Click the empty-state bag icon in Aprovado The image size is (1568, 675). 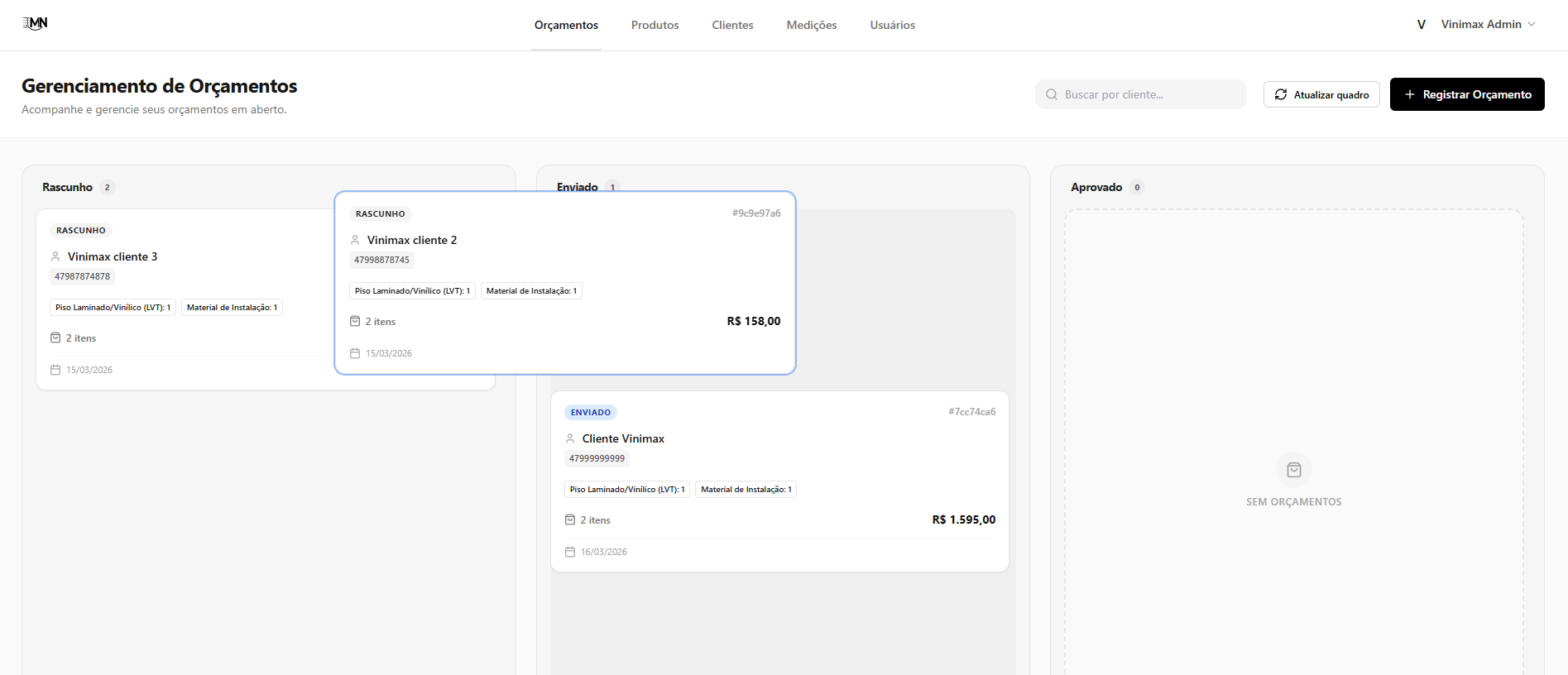(1293, 470)
